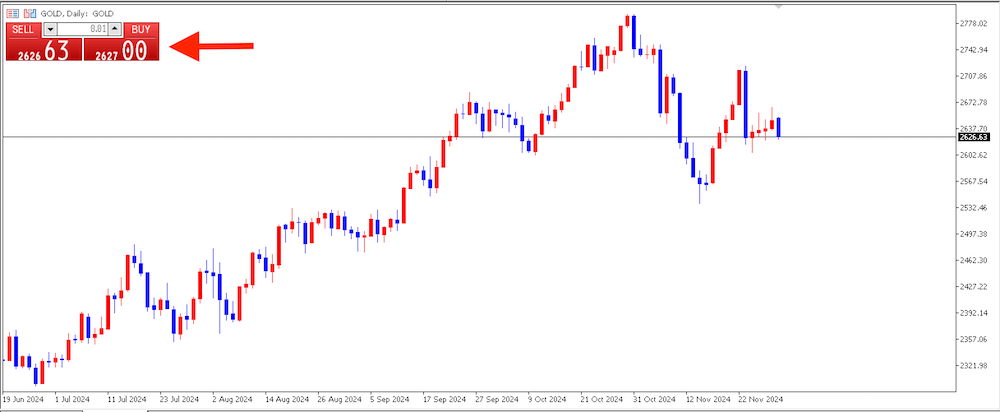Screen dimensions: 1000x412
Task: Select the large red arrow annotation
Action: coord(212,45)
